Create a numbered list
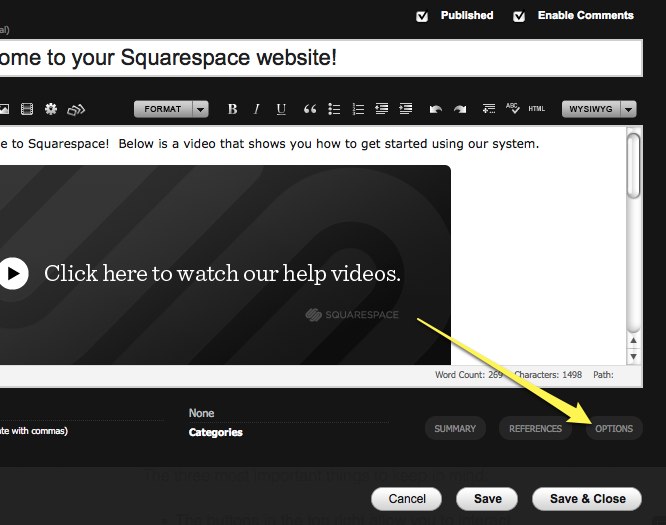The width and height of the screenshot is (666, 525). [x=358, y=109]
